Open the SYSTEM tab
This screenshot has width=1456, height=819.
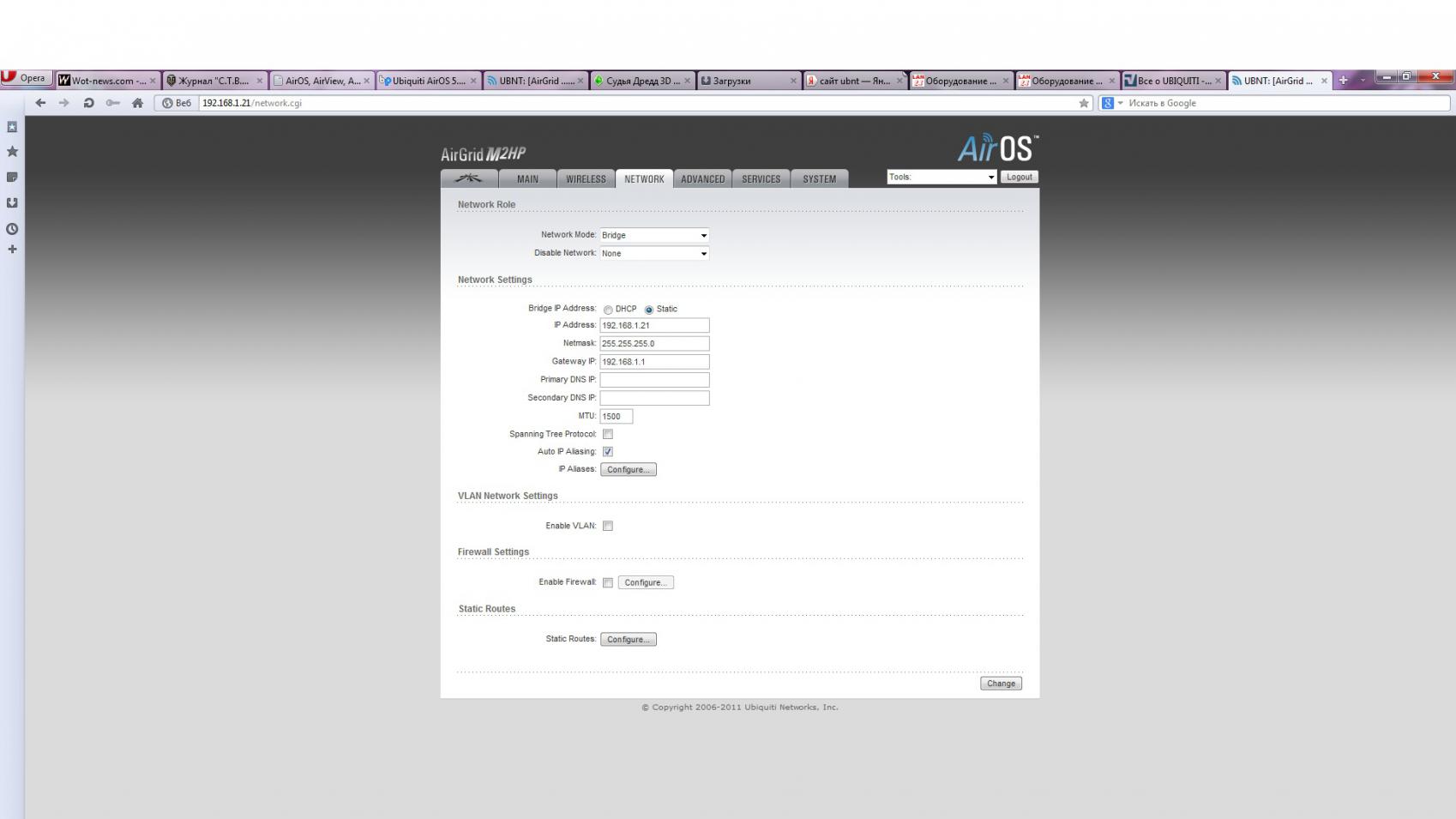pyautogui.click(x=819, y=178)
